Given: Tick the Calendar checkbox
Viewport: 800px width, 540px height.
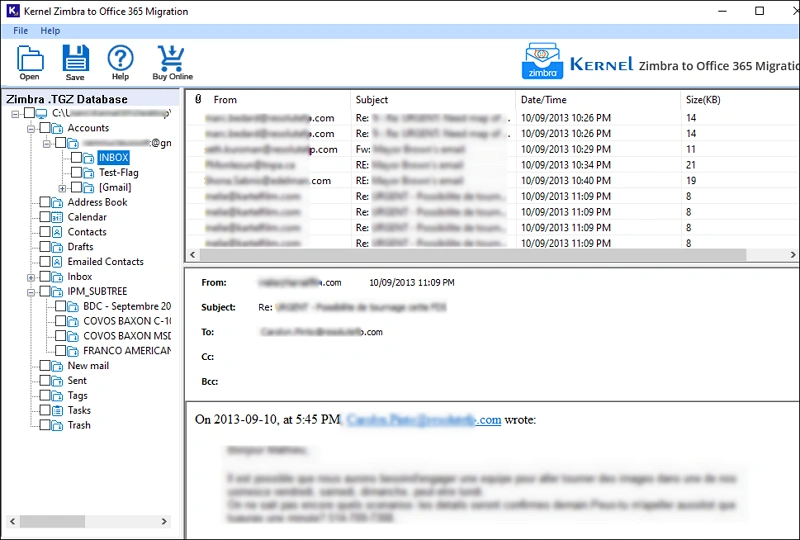Looking at the screenshot, I should click(x=45, y=217).
